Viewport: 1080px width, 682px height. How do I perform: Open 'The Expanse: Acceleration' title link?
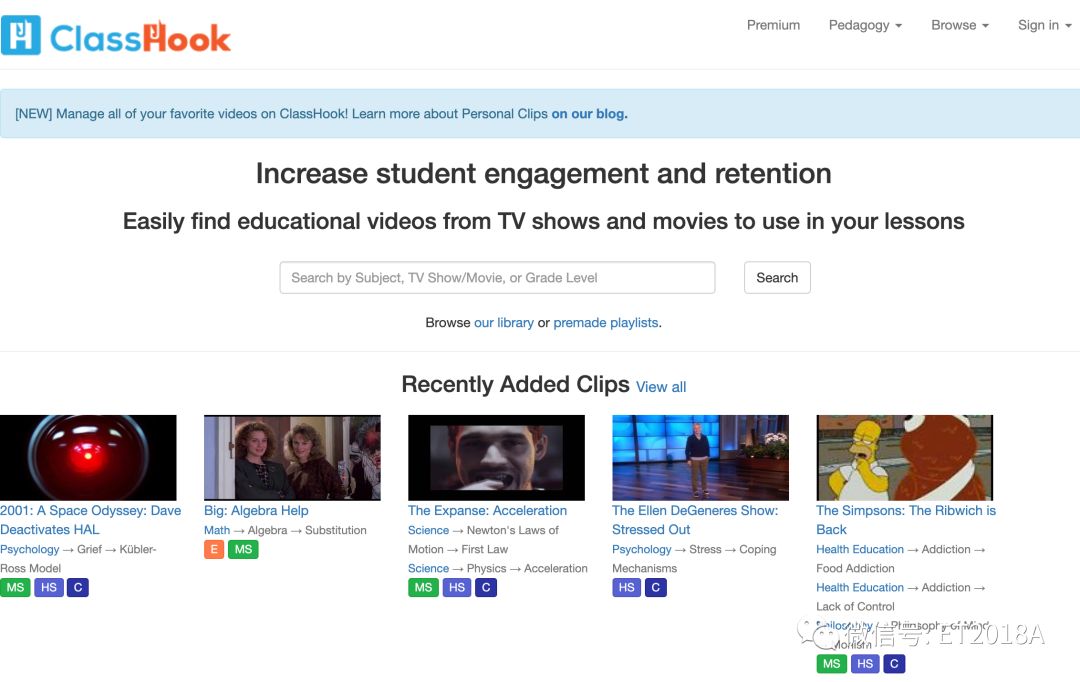pyautogui.click(x=487, y=510)
